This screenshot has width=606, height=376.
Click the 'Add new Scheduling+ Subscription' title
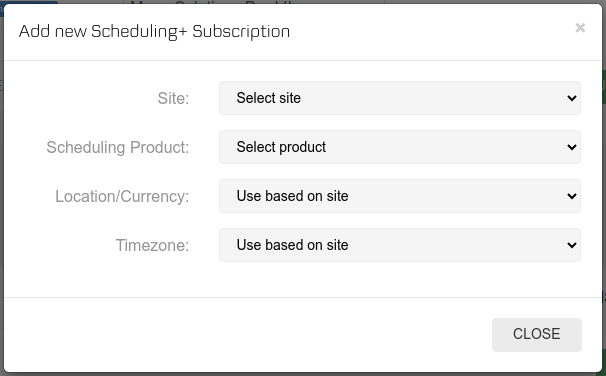coord(154,31)
